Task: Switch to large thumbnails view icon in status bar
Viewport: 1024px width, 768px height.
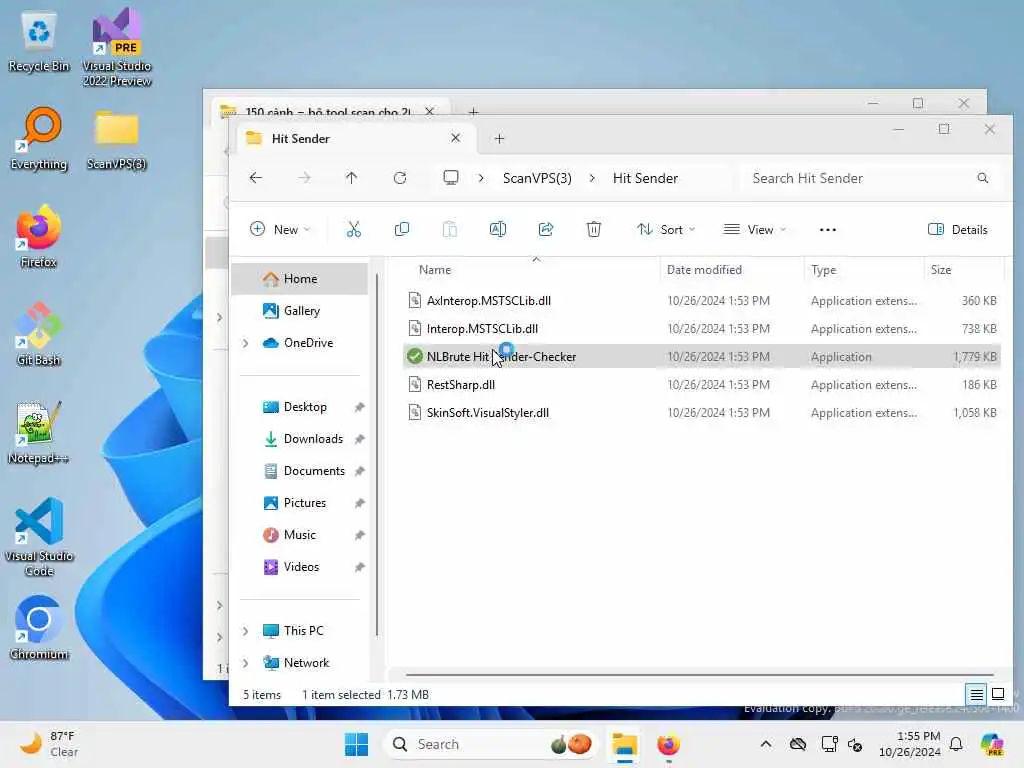Action: pos(998,694)
